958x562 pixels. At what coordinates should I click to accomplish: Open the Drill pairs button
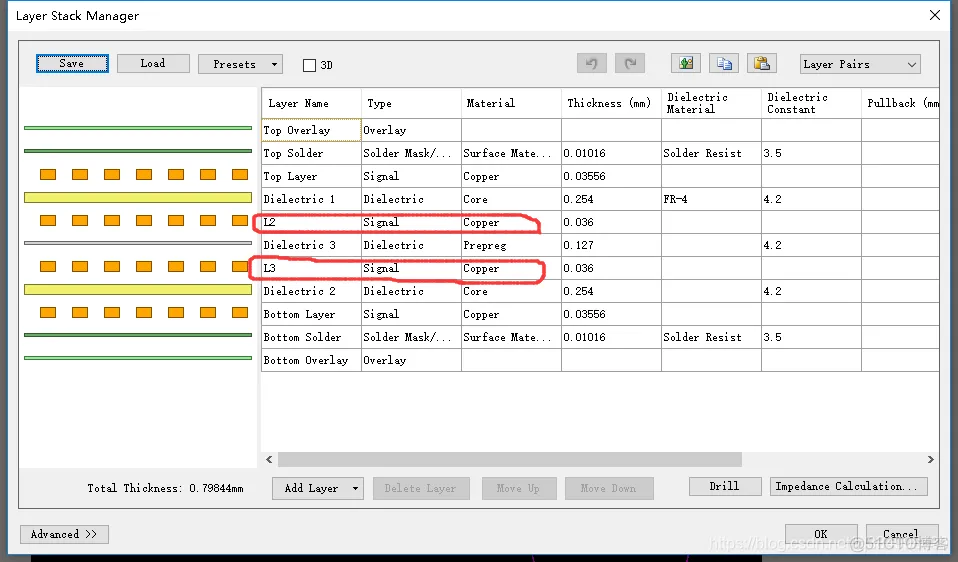[725, 486]
